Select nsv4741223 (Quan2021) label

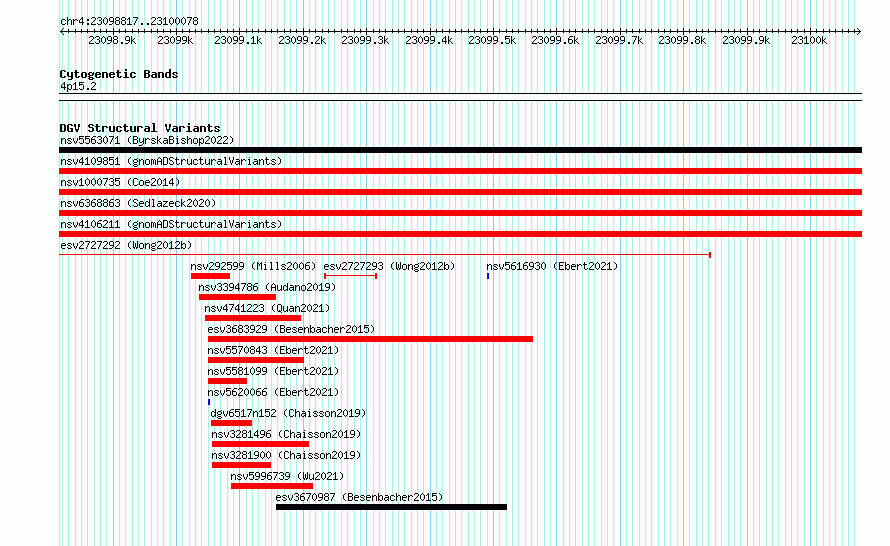[x=267, y=308]
